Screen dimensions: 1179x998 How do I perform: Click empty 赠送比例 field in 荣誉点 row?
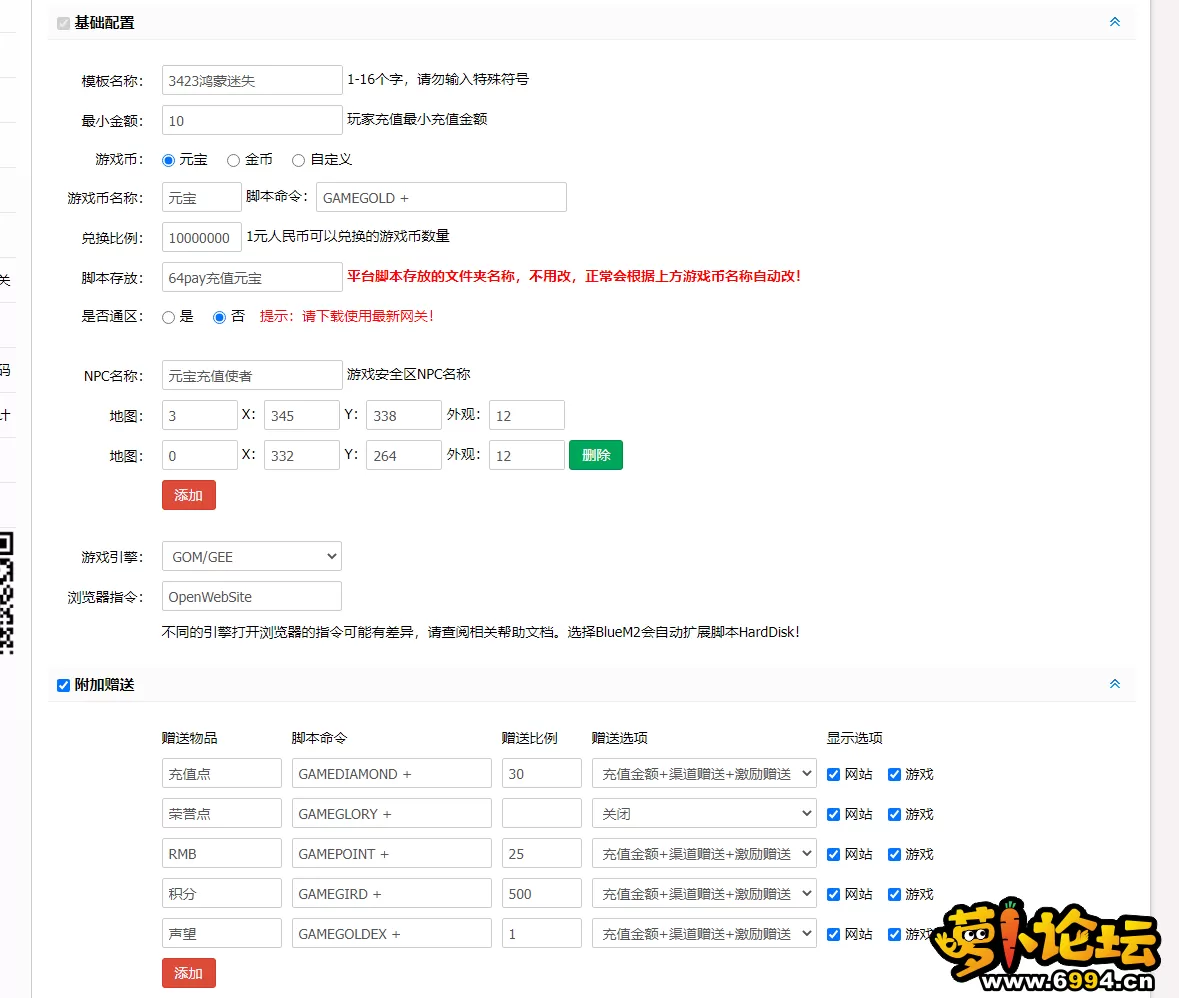(541, 813)
